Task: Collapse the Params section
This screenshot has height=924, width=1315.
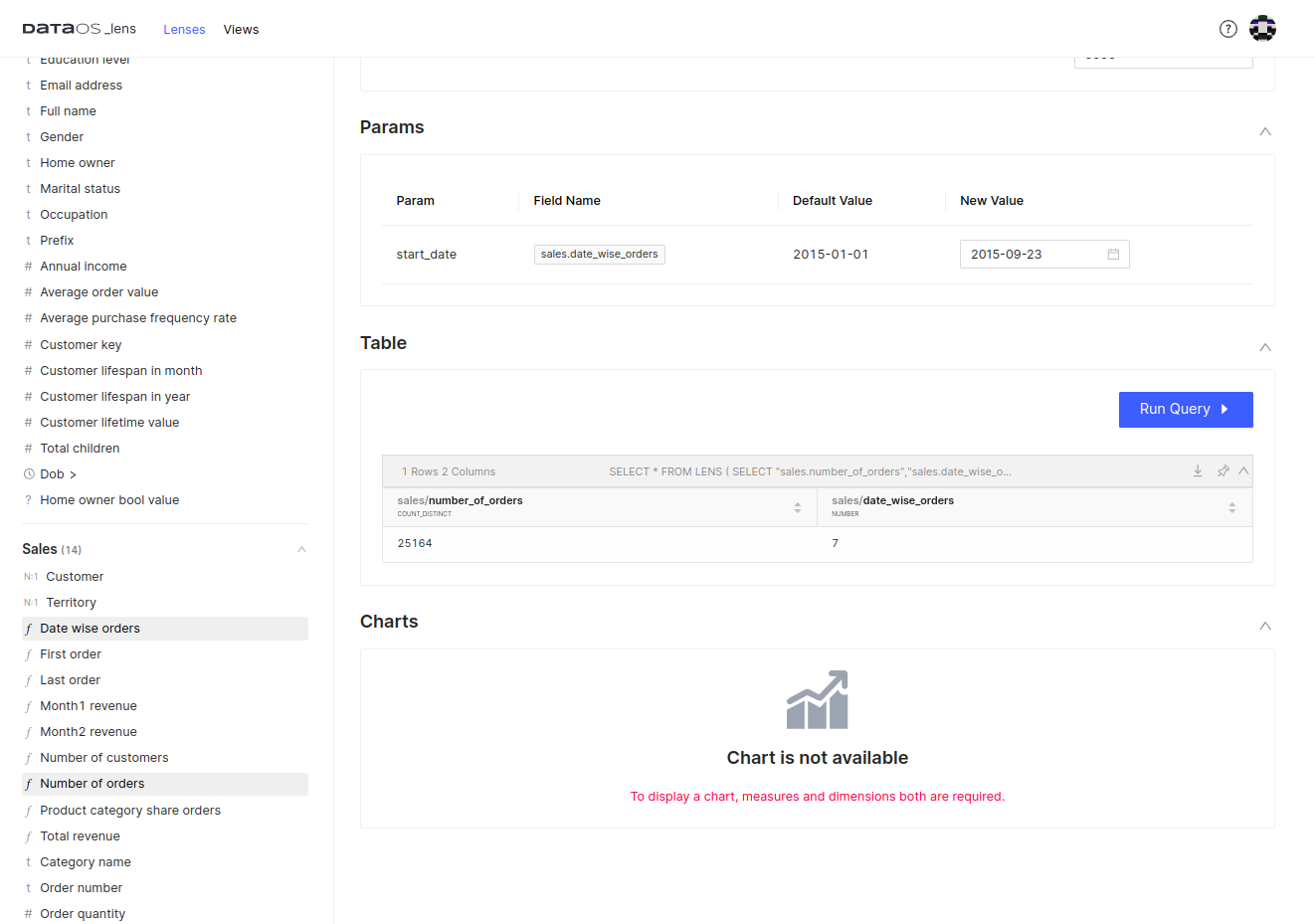Action: (1265, 131)
